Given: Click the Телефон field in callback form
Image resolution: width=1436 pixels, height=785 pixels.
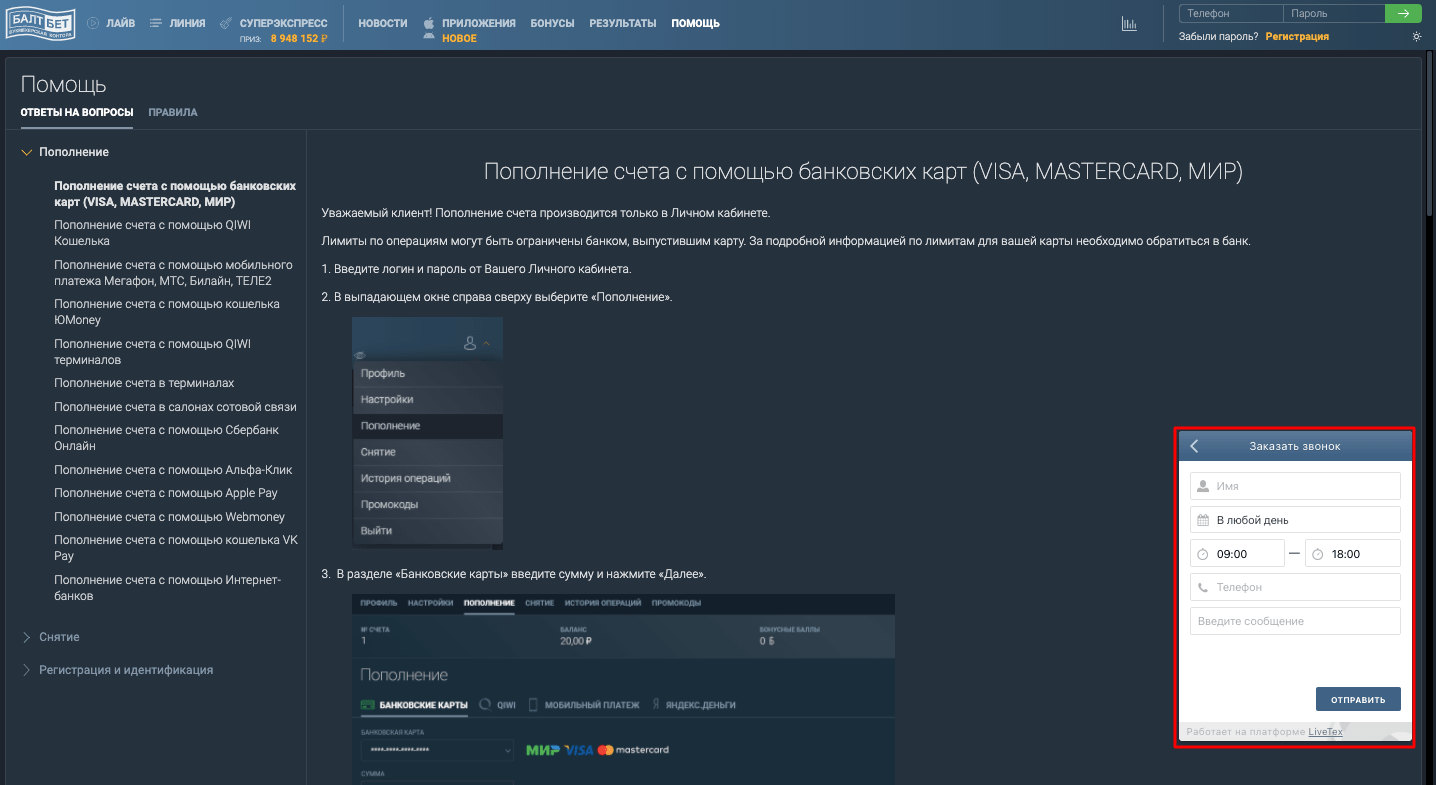Looking at the screenshot, I should [x=1295, y=587].
